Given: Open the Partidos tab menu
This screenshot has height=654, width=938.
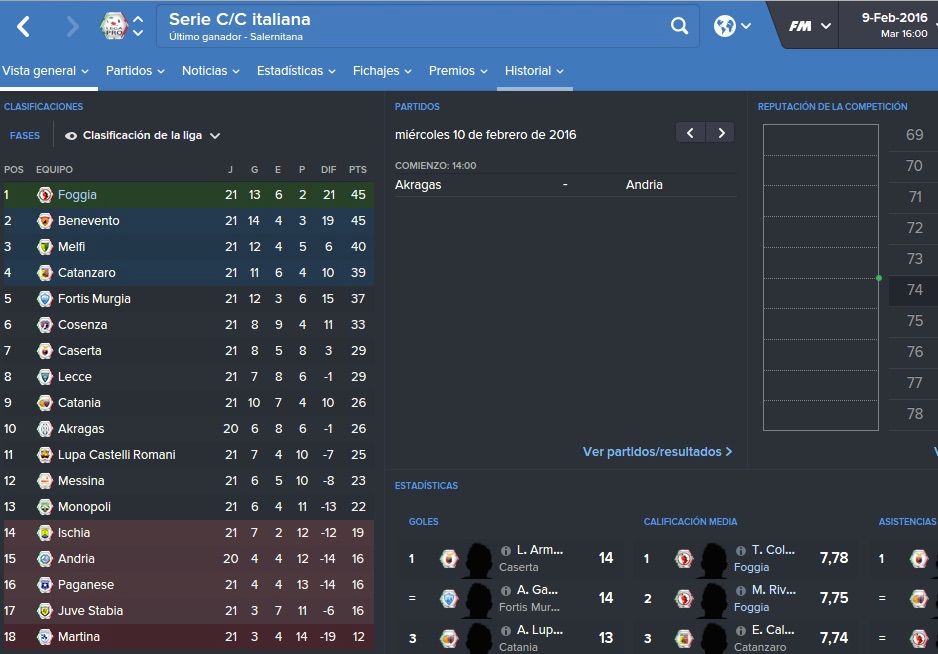Looking at the screenshot, I should tap(135, 71).
